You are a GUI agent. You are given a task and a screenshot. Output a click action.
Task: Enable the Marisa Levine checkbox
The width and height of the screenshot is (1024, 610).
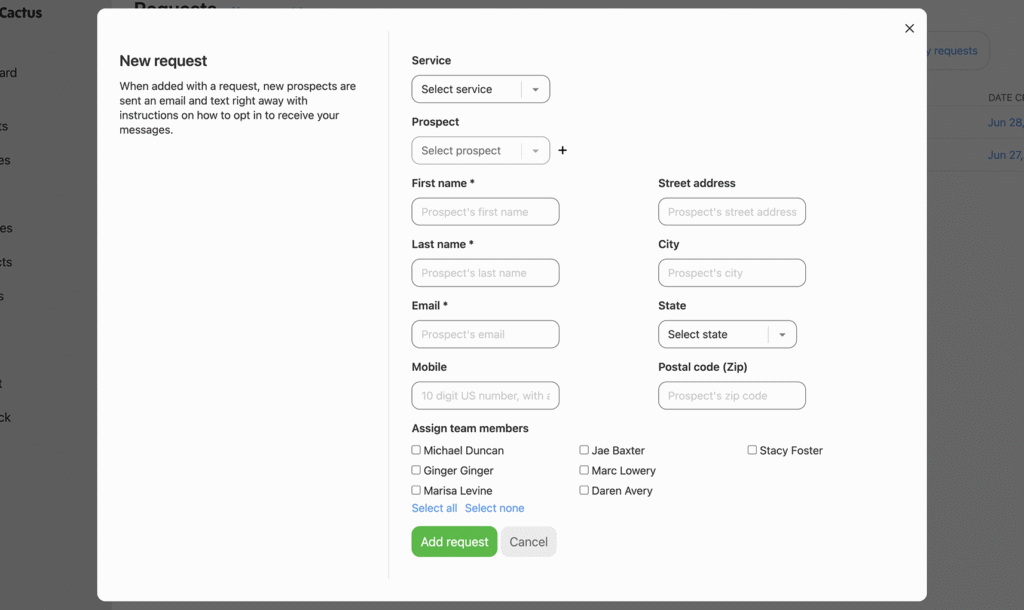(x=416, y=491)
